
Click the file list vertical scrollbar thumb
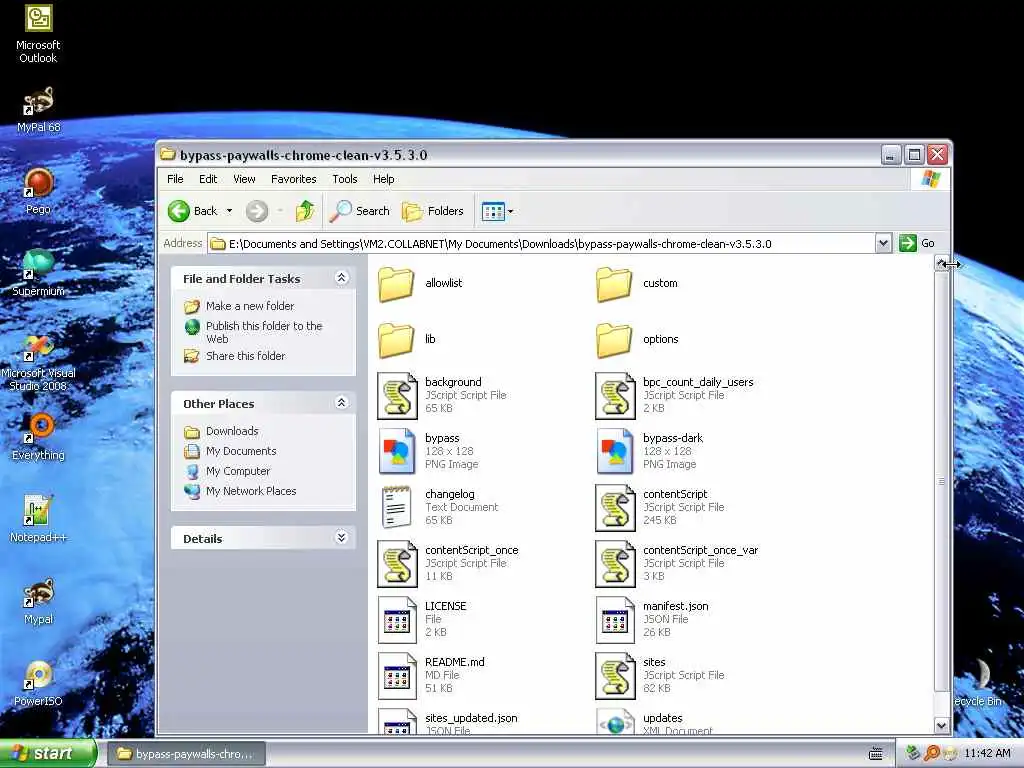[941, 482]
